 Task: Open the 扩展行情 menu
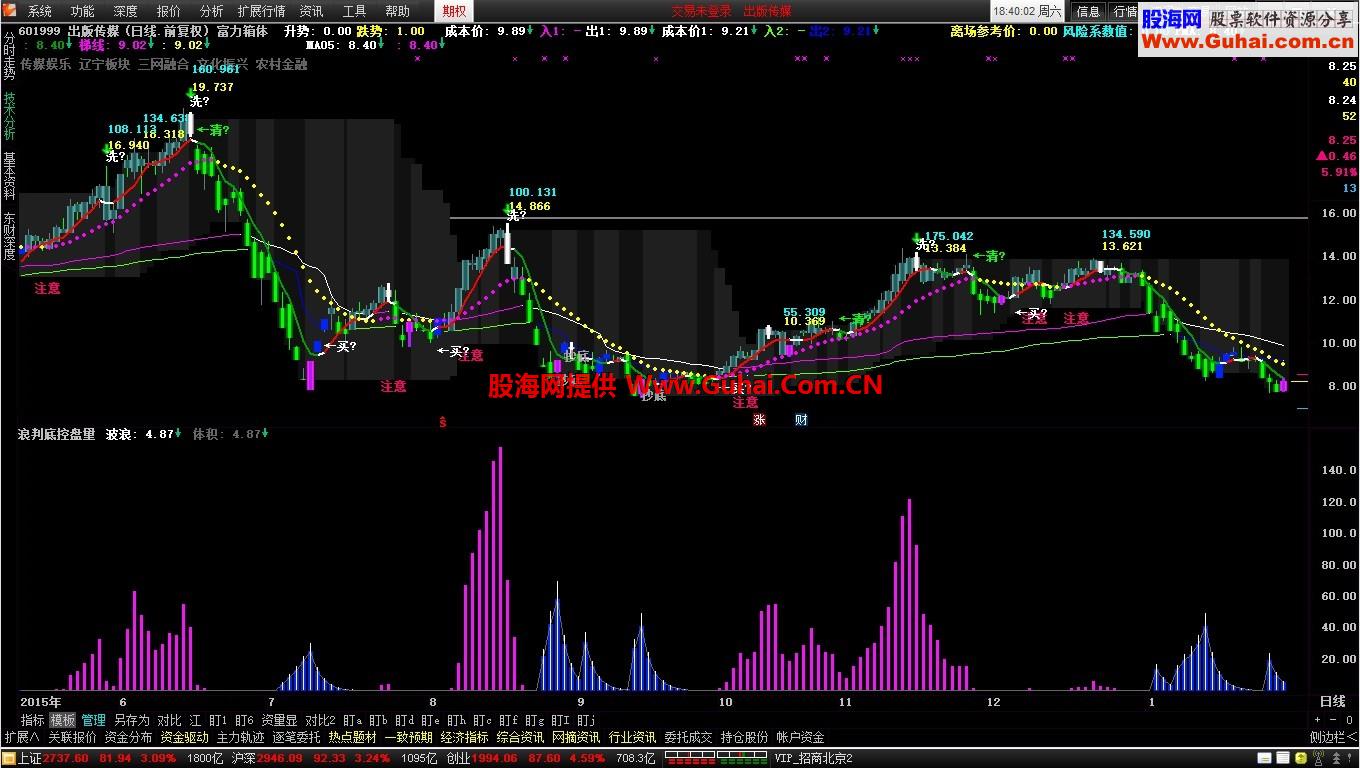[x=261, y=11]
